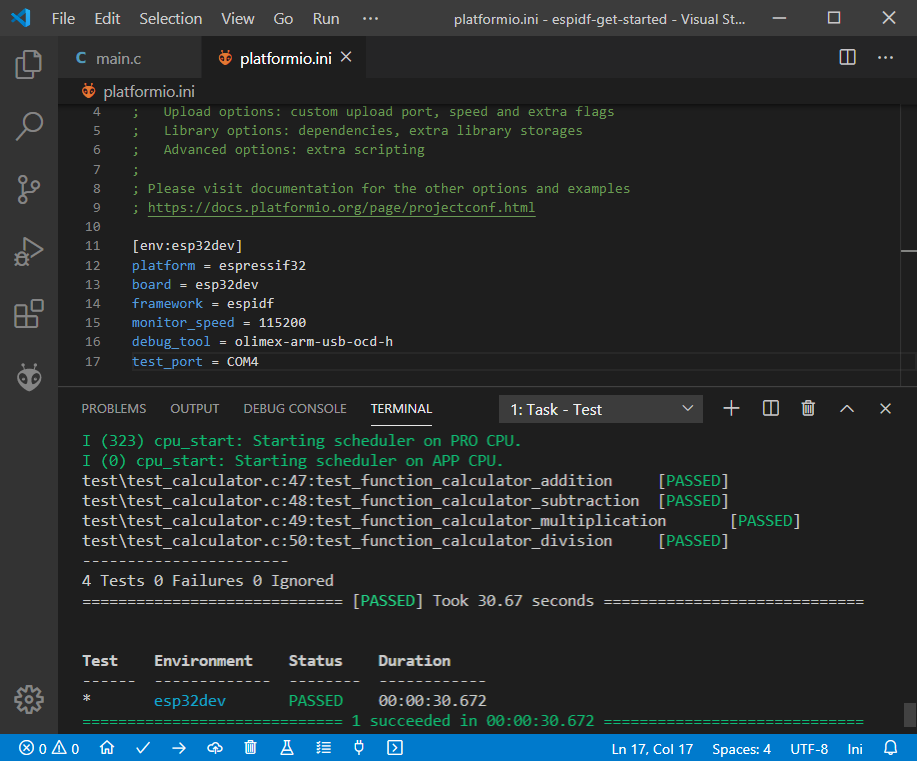Click PlatformIO Run Task list icon
The height and width of the screenshot is (761, 917).
point(323,748)
